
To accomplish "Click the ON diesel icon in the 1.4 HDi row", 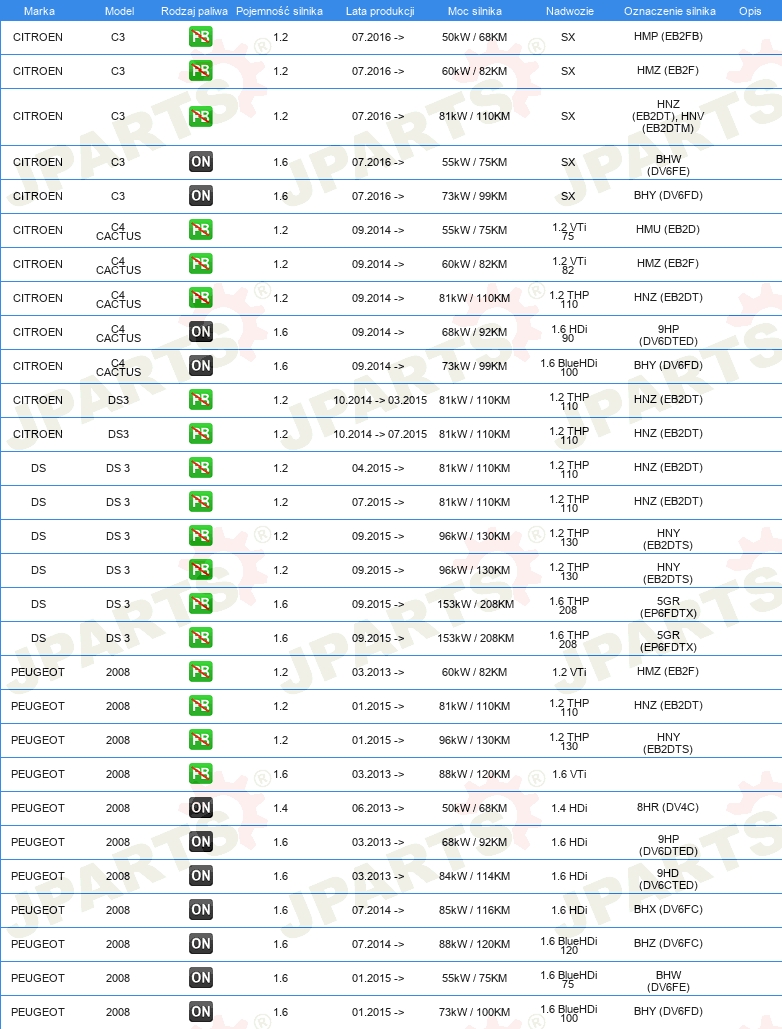I will (201, 808).
